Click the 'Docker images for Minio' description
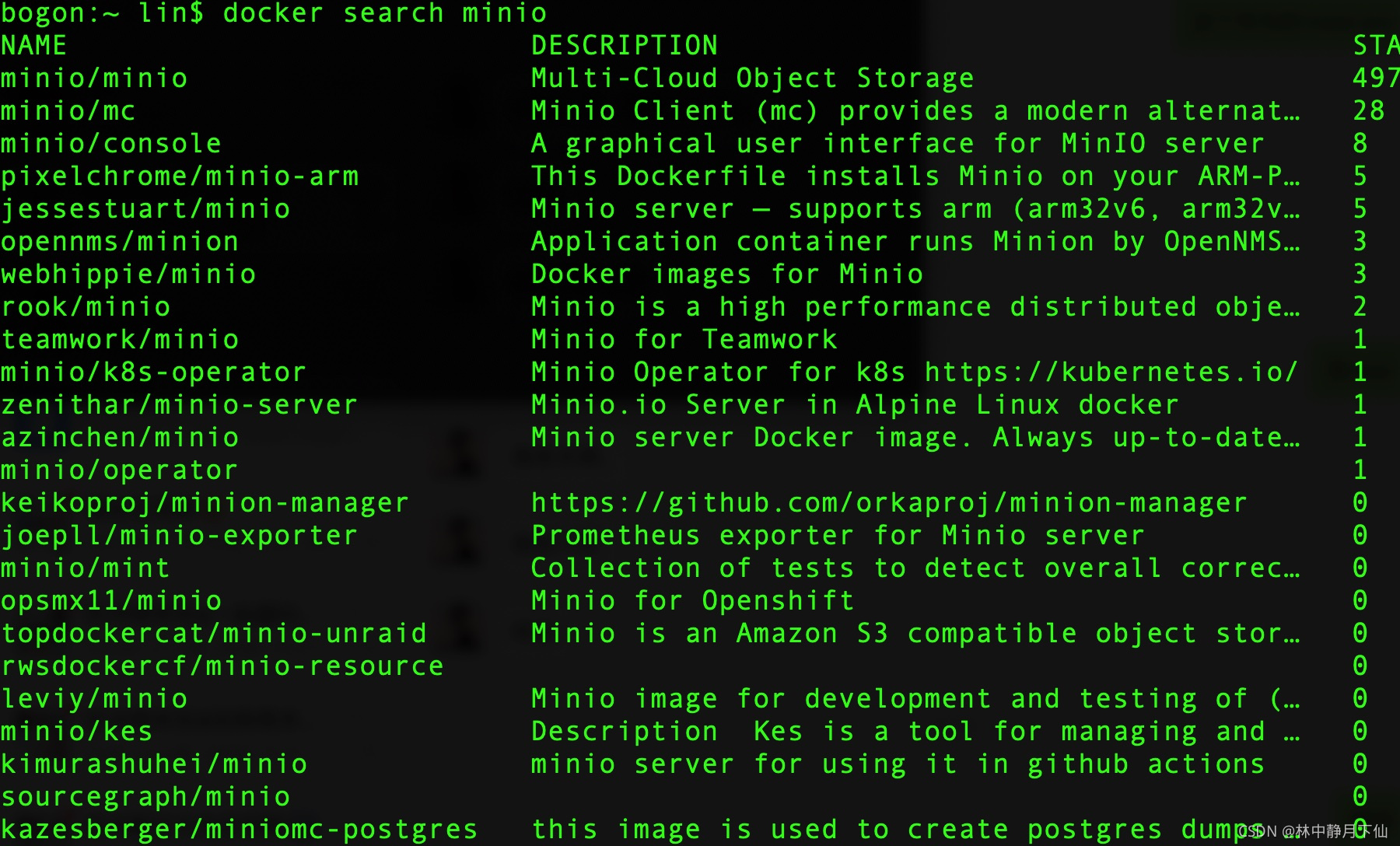Screen dimensions: 1400x846 tap(726, 274)
